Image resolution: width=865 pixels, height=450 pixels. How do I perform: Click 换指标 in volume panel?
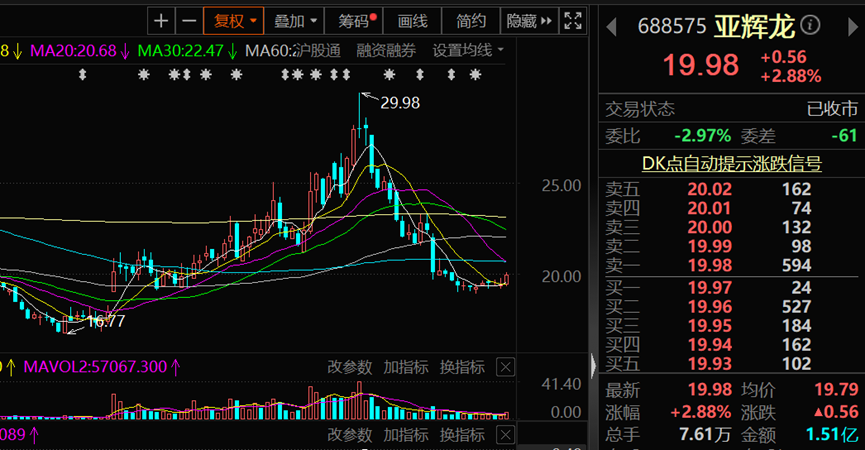pyautogui.click(x=462, y=367)
